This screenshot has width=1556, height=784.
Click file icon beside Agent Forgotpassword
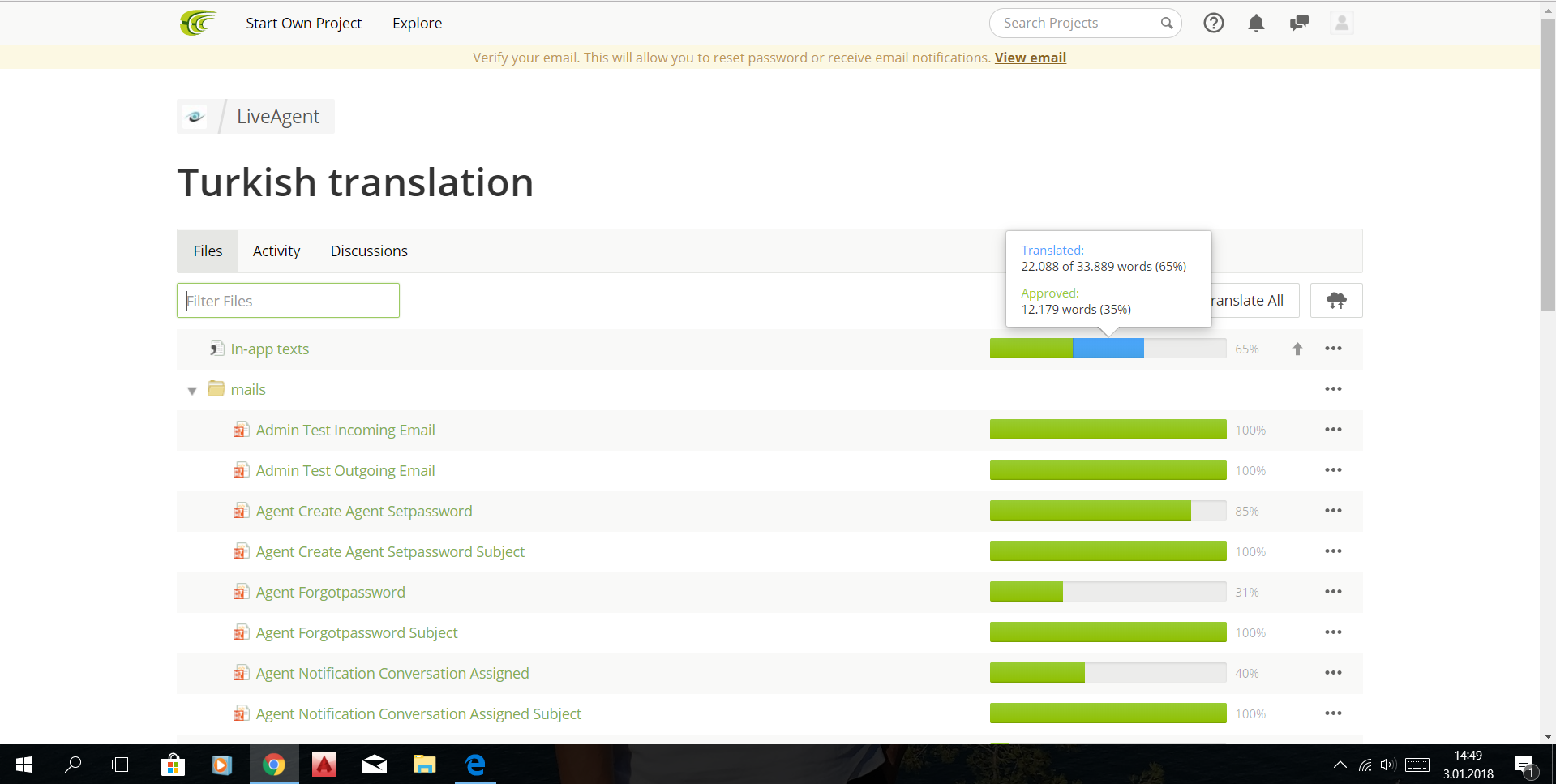[x=241, y=592]
